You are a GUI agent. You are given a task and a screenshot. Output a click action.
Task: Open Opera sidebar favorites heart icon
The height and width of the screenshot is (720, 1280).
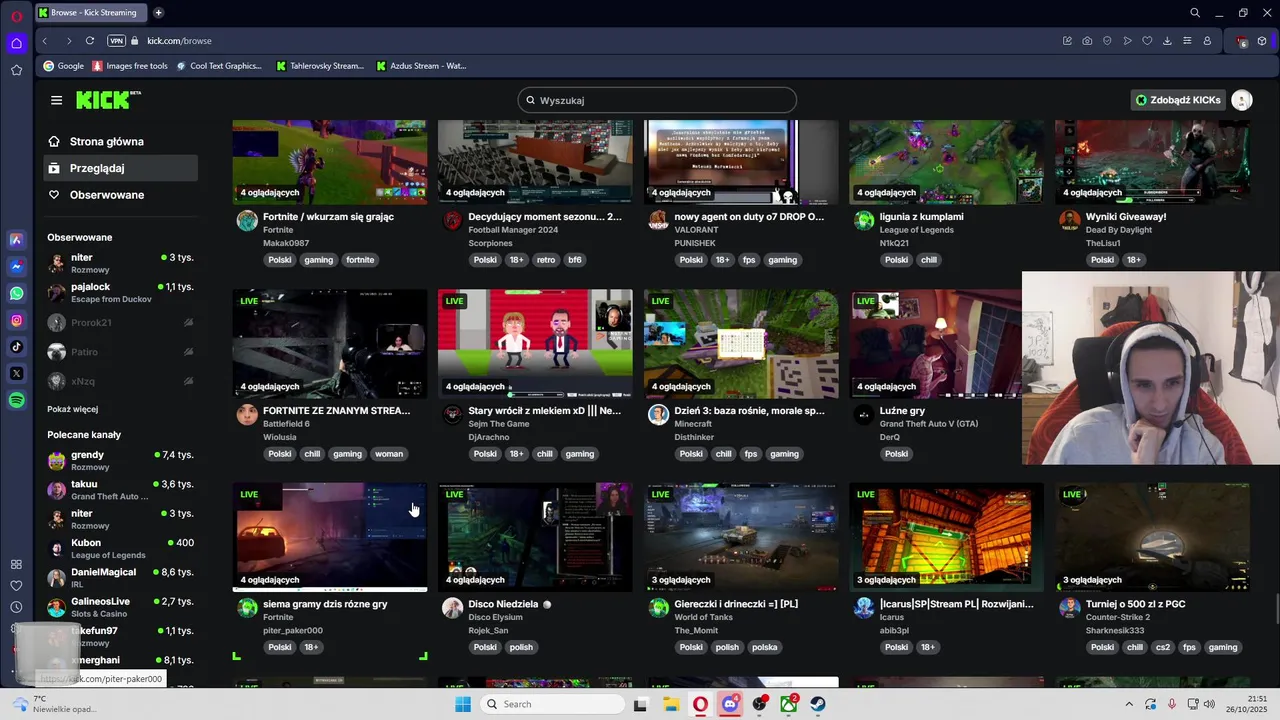16,586
